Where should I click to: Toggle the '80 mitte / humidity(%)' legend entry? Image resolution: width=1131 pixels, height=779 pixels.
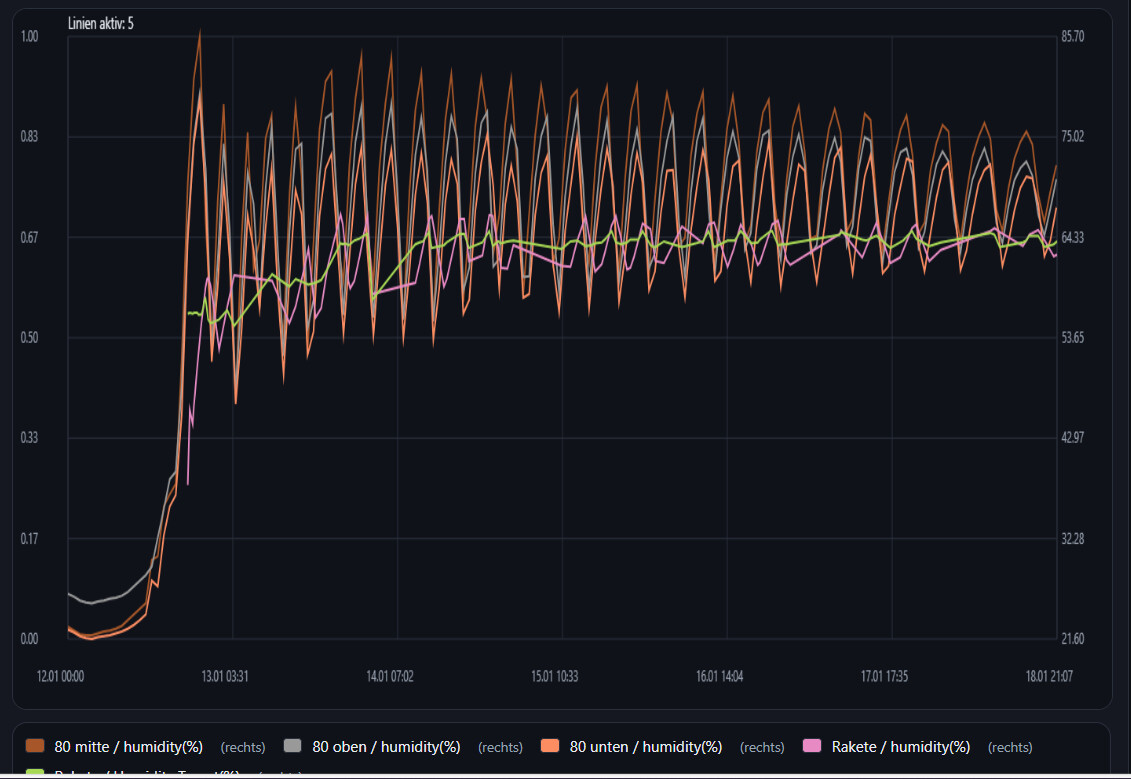click(128, 746)
